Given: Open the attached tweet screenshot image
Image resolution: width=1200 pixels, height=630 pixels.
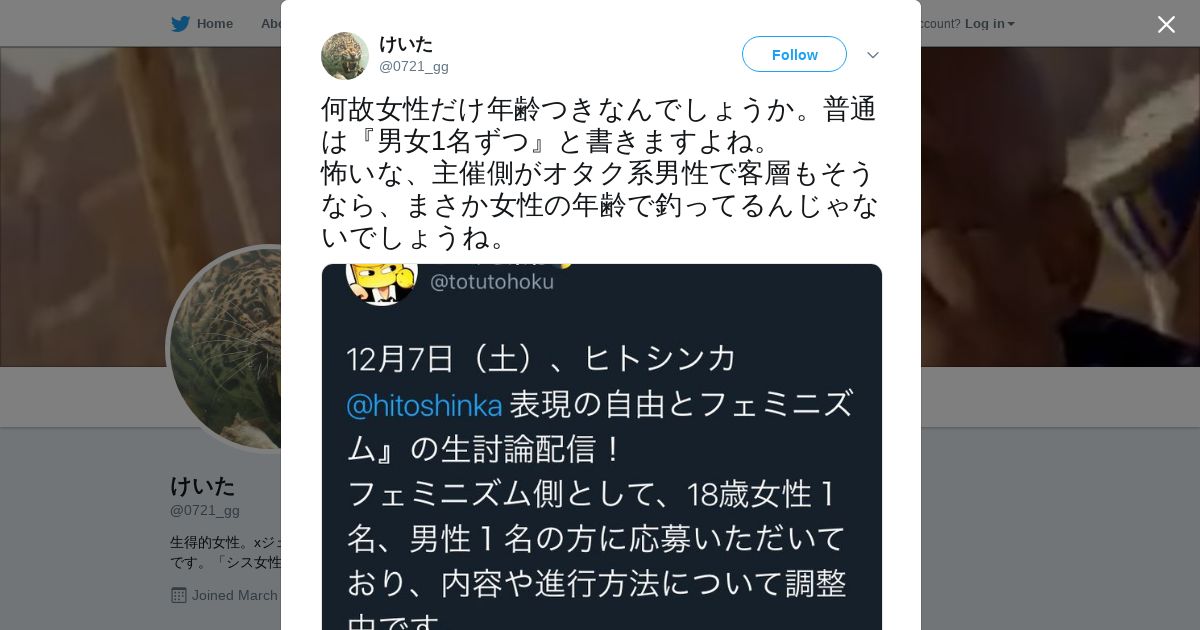Looking at the screenshot, I should [x=602, y=447].
